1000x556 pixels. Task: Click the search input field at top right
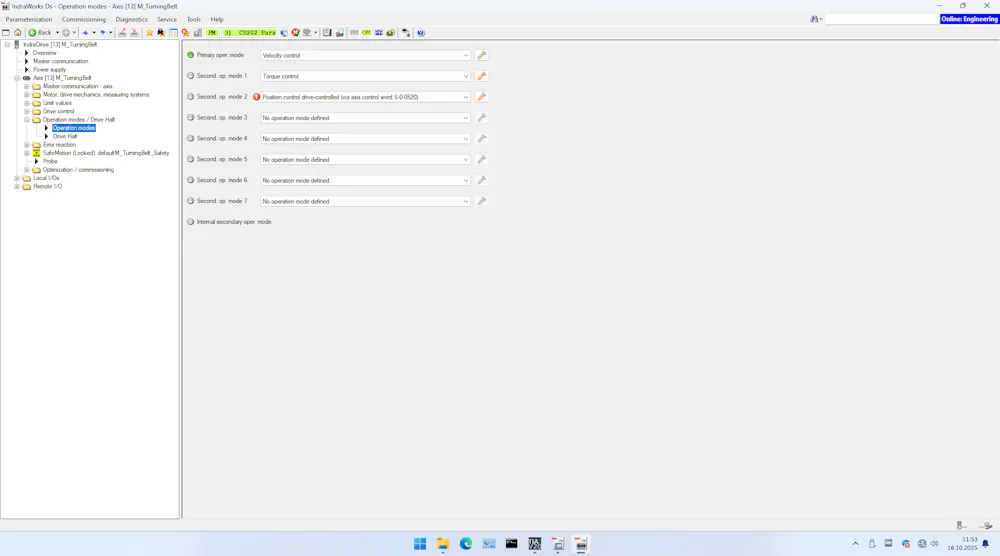click(x=881, y=19)
